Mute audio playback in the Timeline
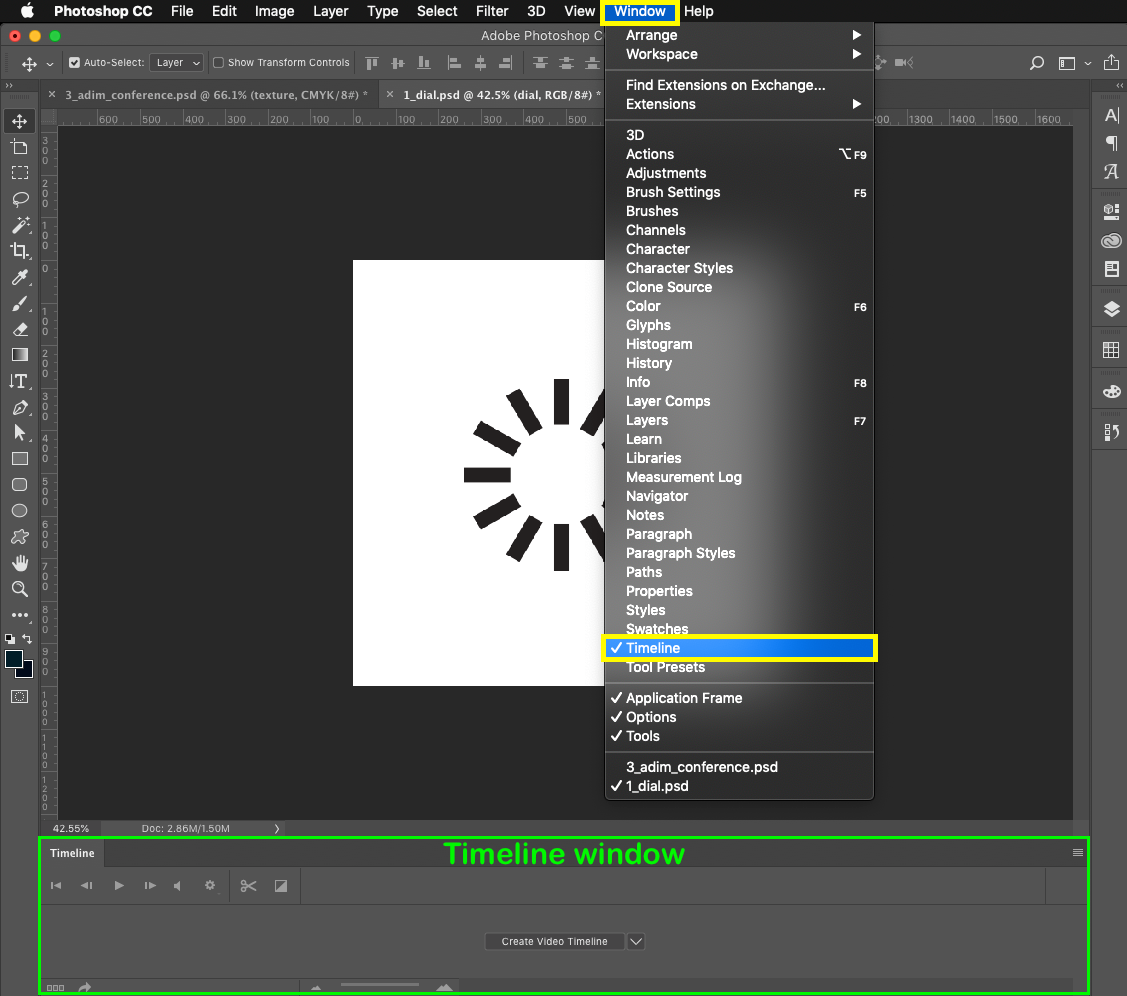The height and width of the screenshot is (996, 1127). click(178, 886)
